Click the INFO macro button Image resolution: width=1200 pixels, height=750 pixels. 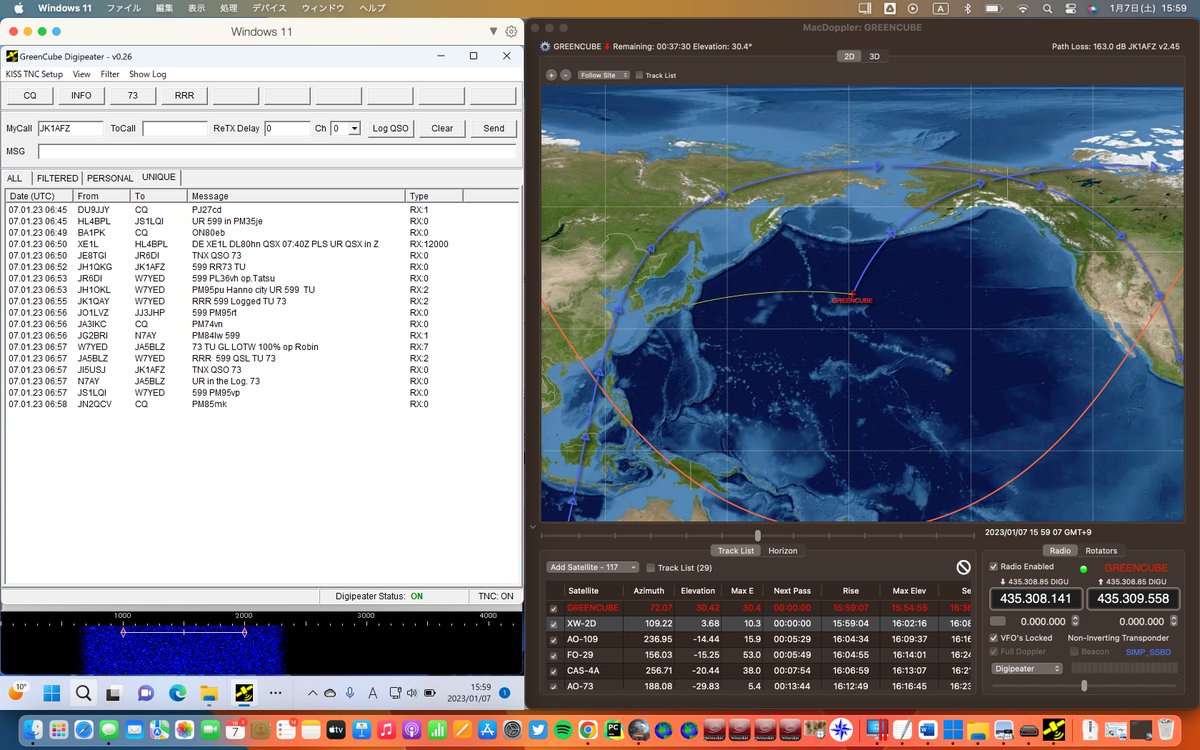pyautogui.click(x=82, y=96)
